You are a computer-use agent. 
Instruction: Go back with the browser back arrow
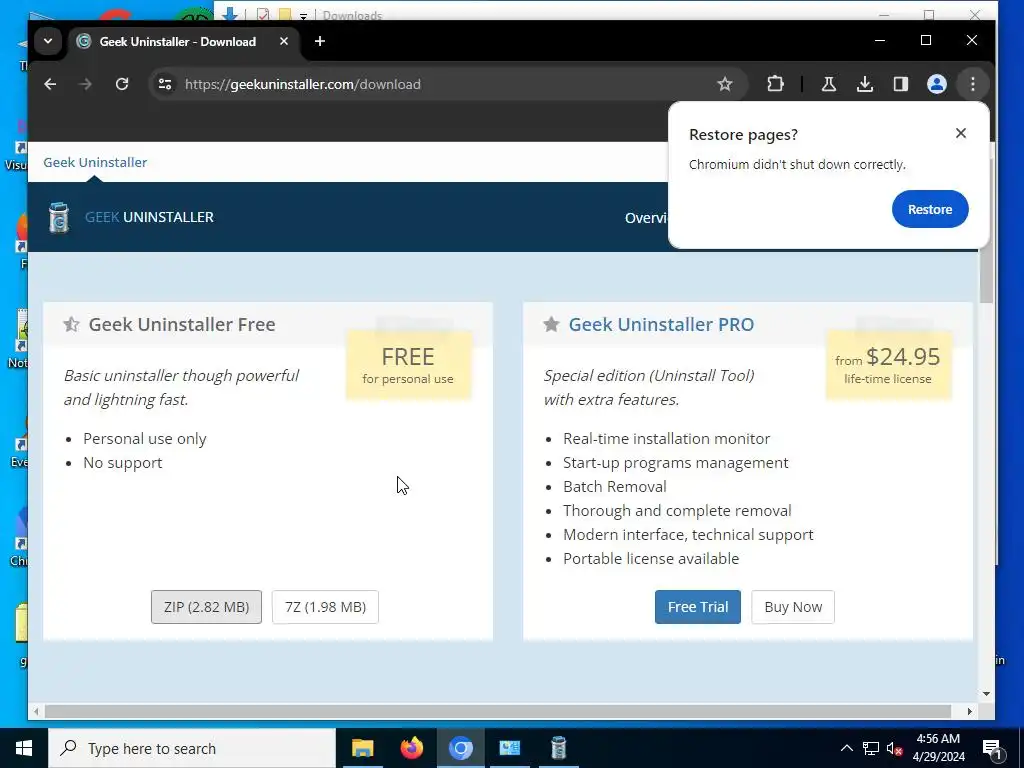pyautogui.click(x=50, y=84)
